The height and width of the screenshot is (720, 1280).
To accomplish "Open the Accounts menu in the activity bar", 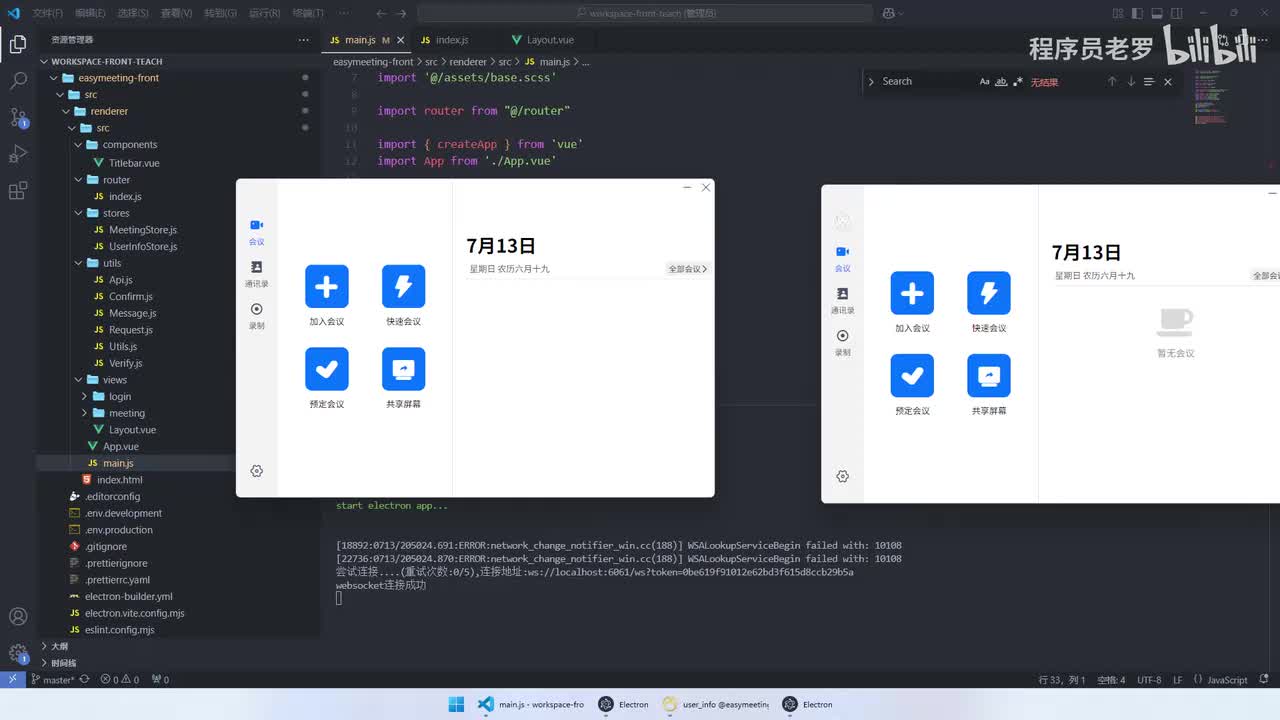I will [x=18, y=617].
